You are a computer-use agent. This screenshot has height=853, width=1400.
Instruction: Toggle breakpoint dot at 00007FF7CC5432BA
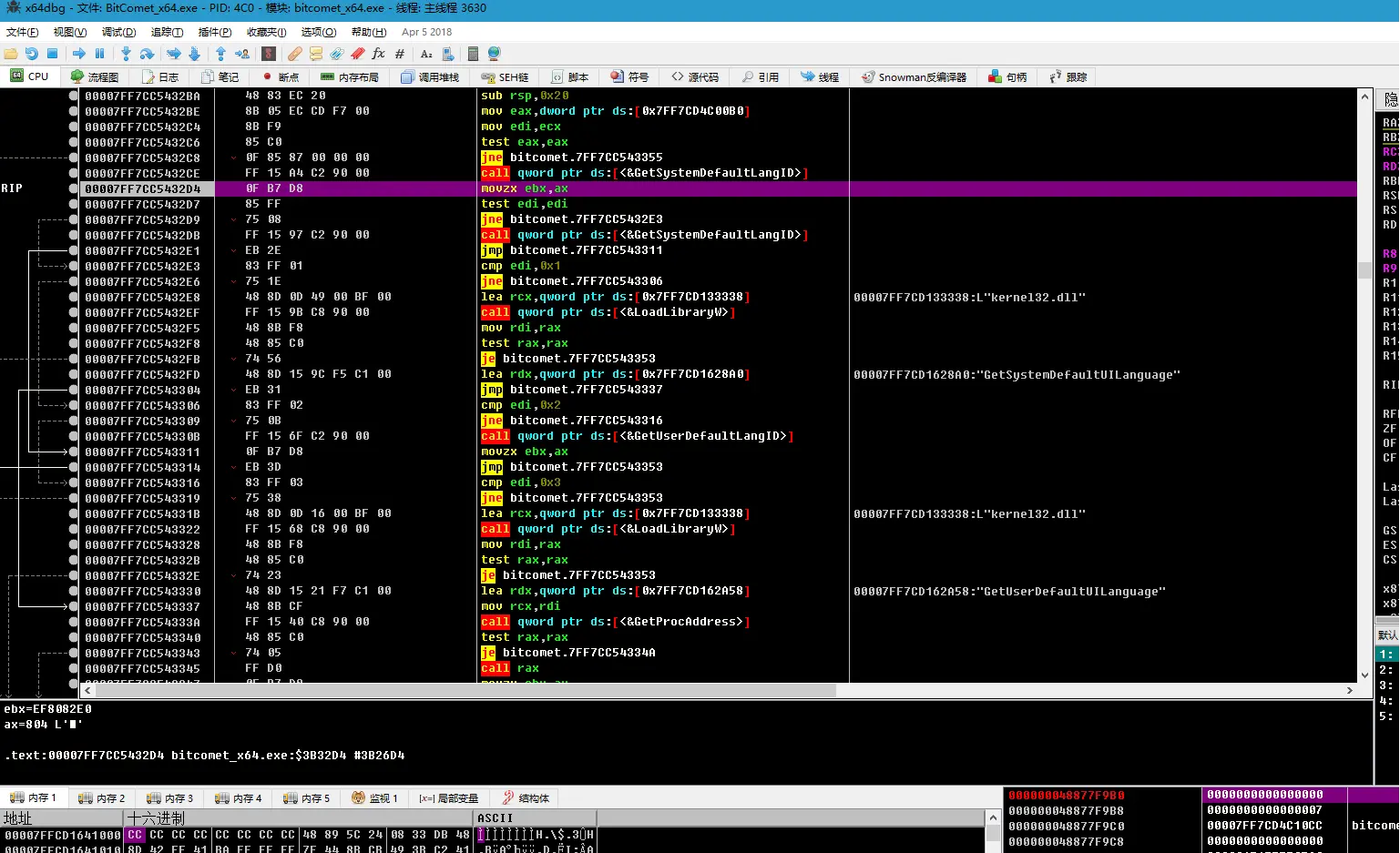click(x=74, y=96)
